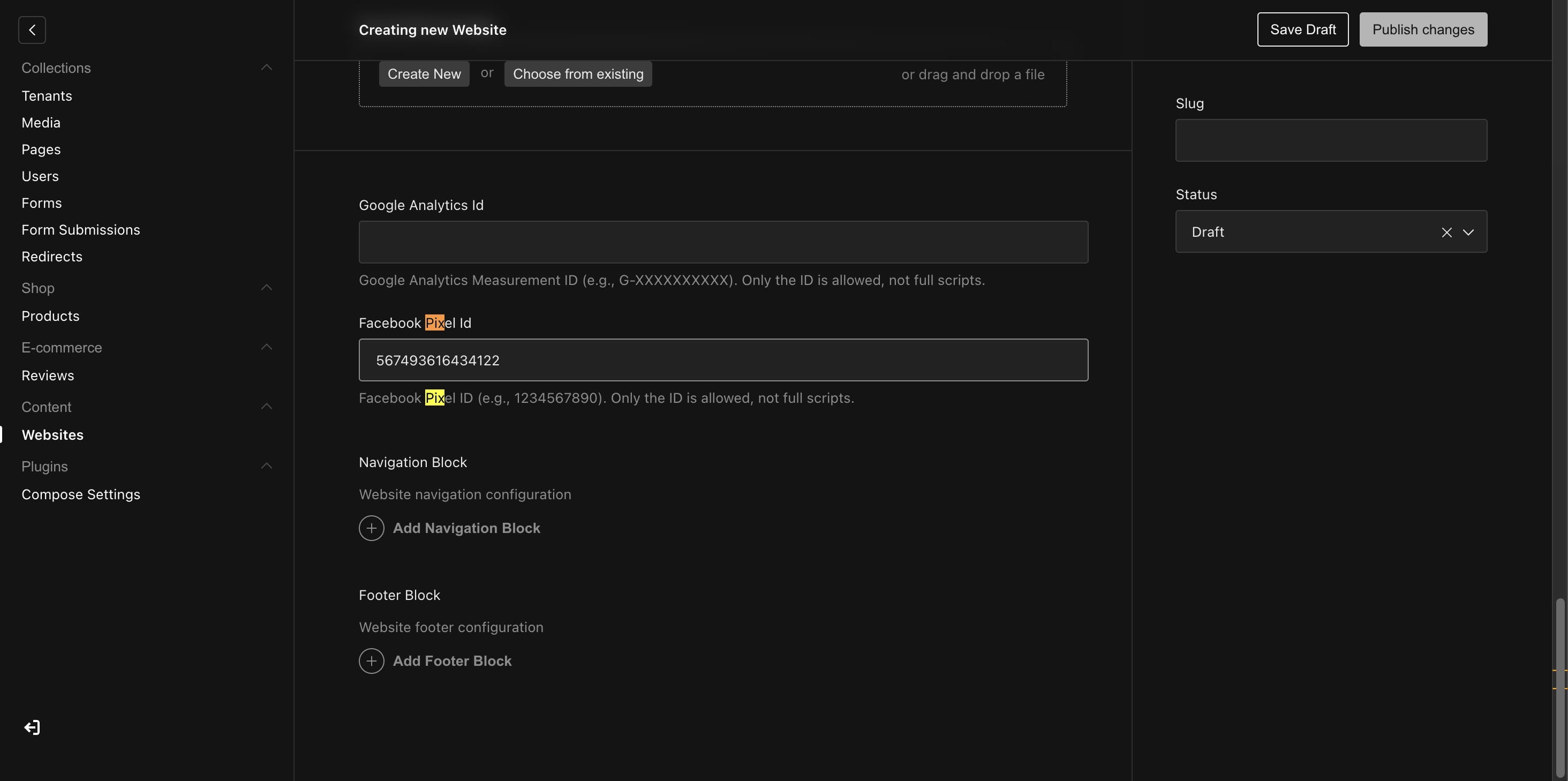Collapse the Plugins sidebar group
This screenshot has width=1568, height=781.
tap(266, 466)
